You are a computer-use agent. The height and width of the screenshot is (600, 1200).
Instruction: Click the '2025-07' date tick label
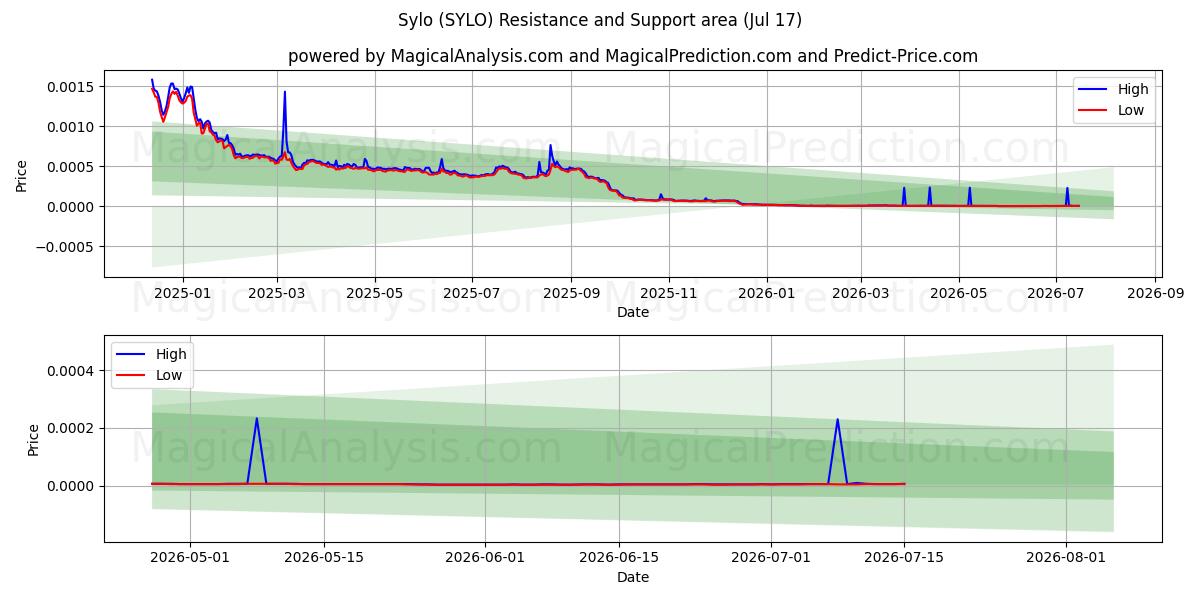click(x=471, y=294)
